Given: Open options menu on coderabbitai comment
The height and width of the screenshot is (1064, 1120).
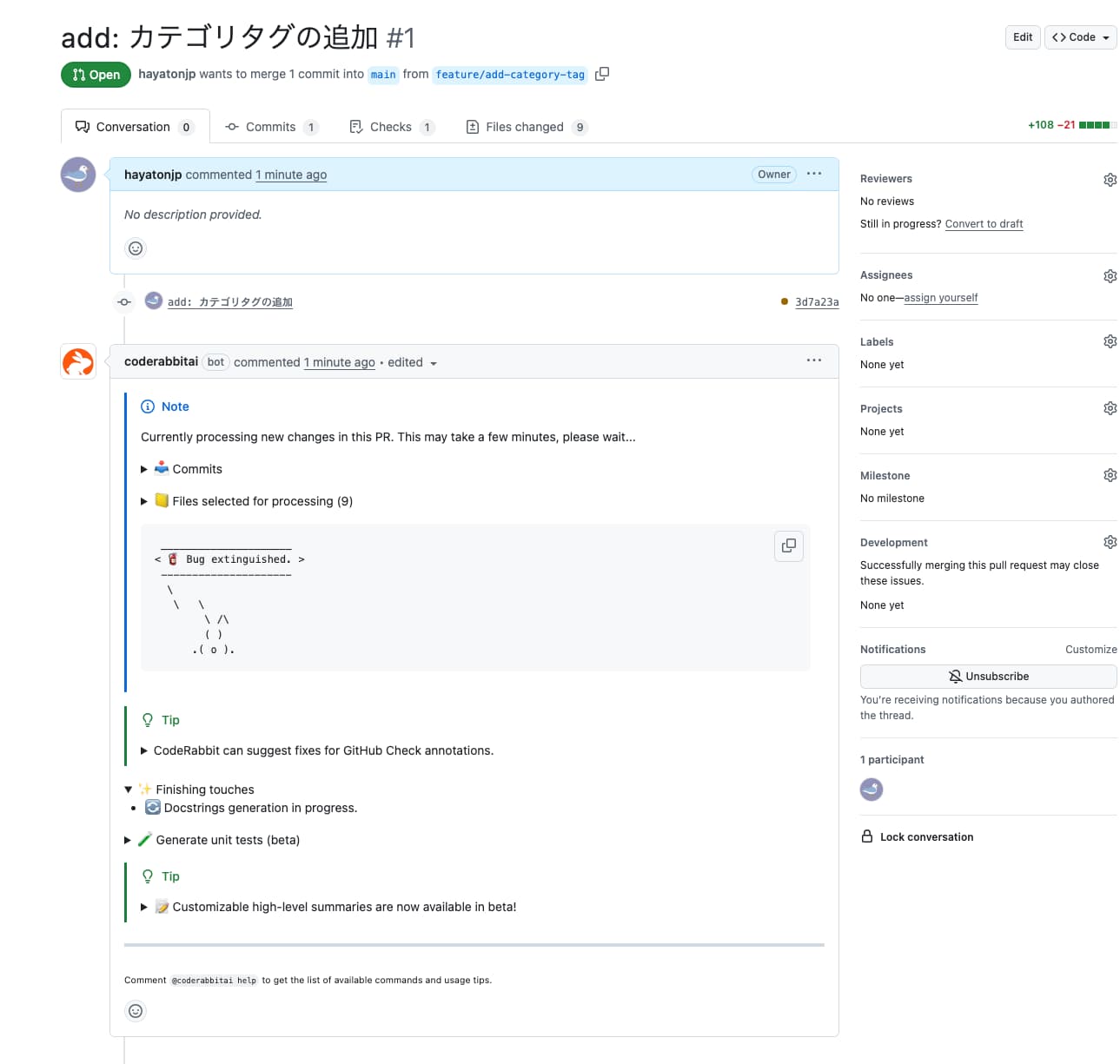Looking at the screenshot, I should pyautogui.click(x=813, y=360).
